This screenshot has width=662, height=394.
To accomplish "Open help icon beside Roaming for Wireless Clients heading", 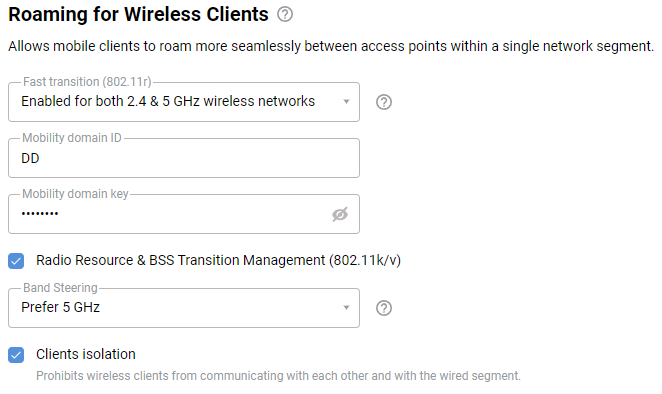I will coord(285,14).
